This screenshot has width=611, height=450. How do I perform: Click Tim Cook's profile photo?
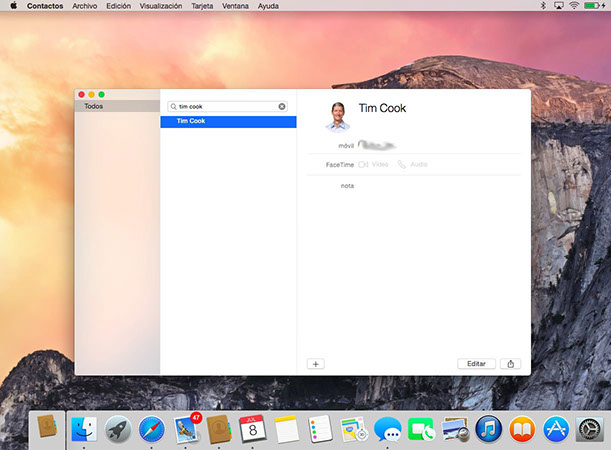[338, 115]
